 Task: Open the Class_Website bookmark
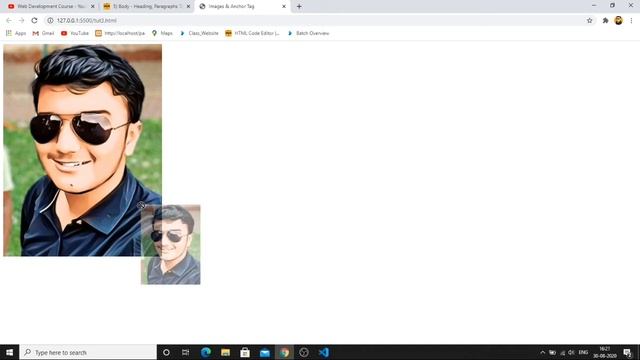pos(199,33)
